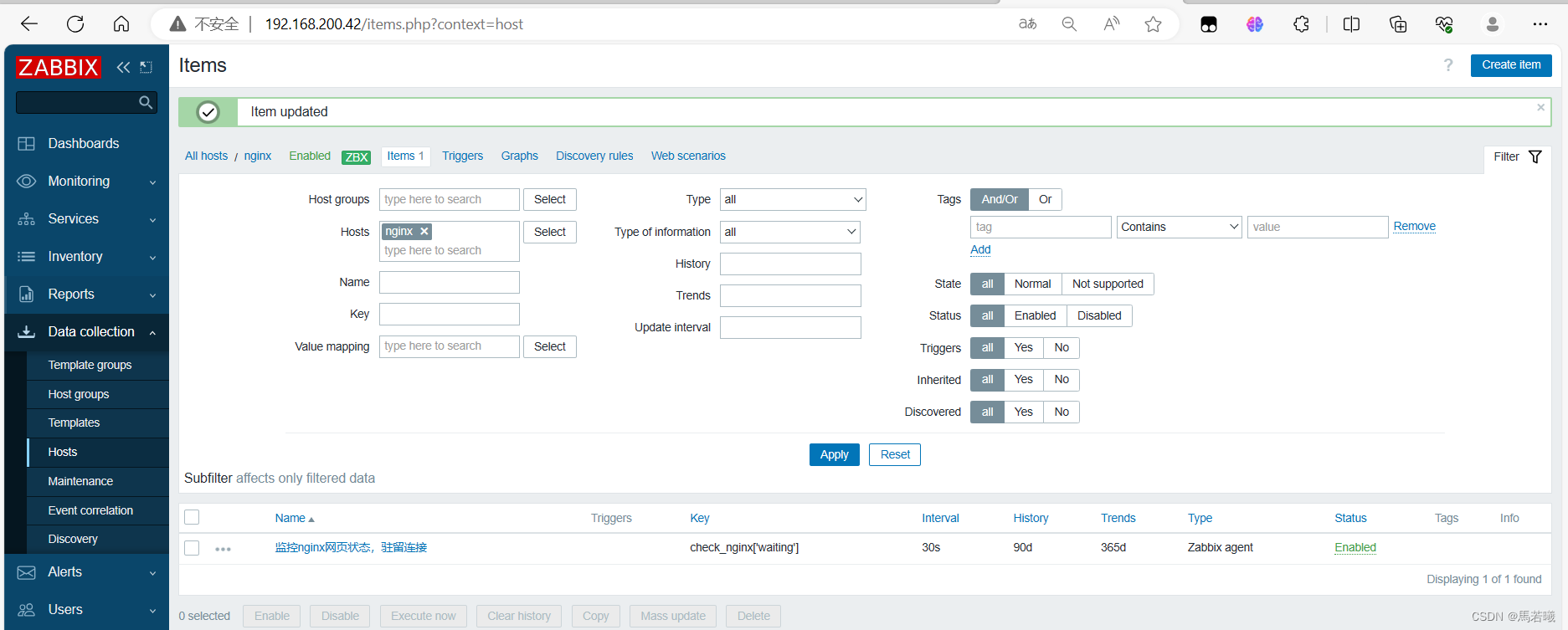Select Or tags evaluation option
Screen dimensions: 1568x630
tap(1045, 199)
